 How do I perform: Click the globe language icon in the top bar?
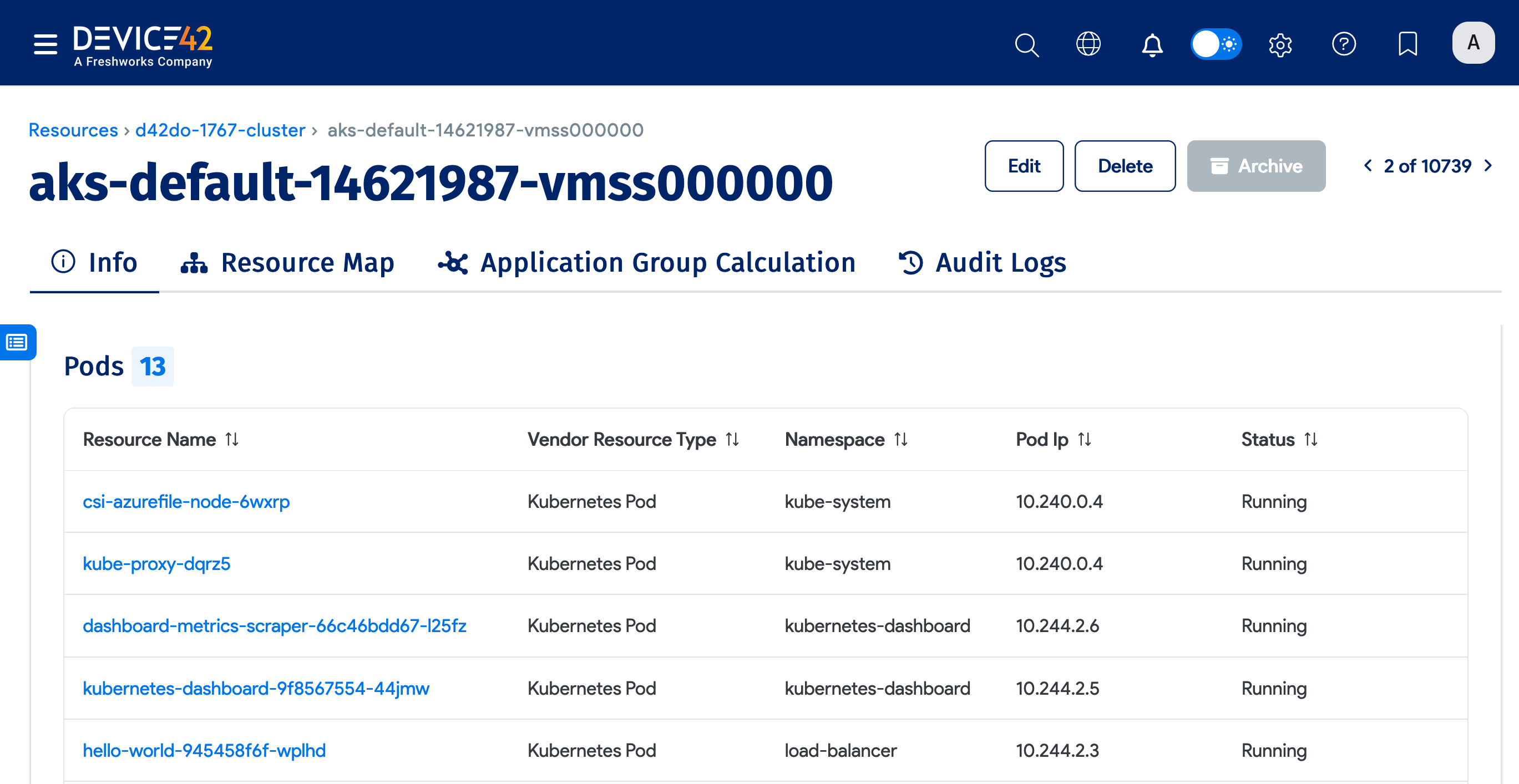1090,44
